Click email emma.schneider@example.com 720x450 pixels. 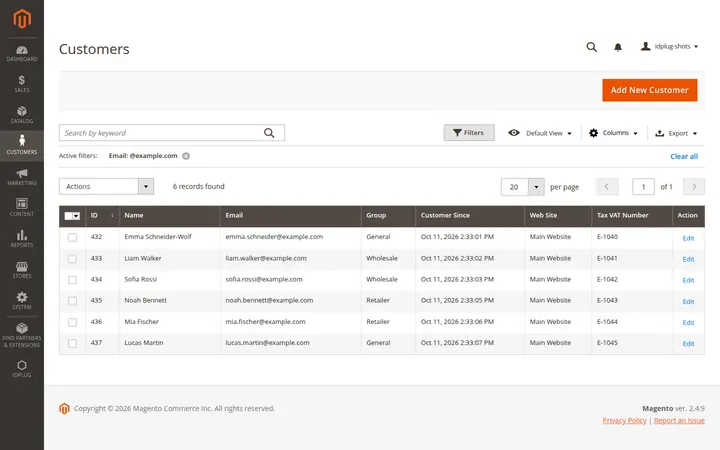(274, 237)
